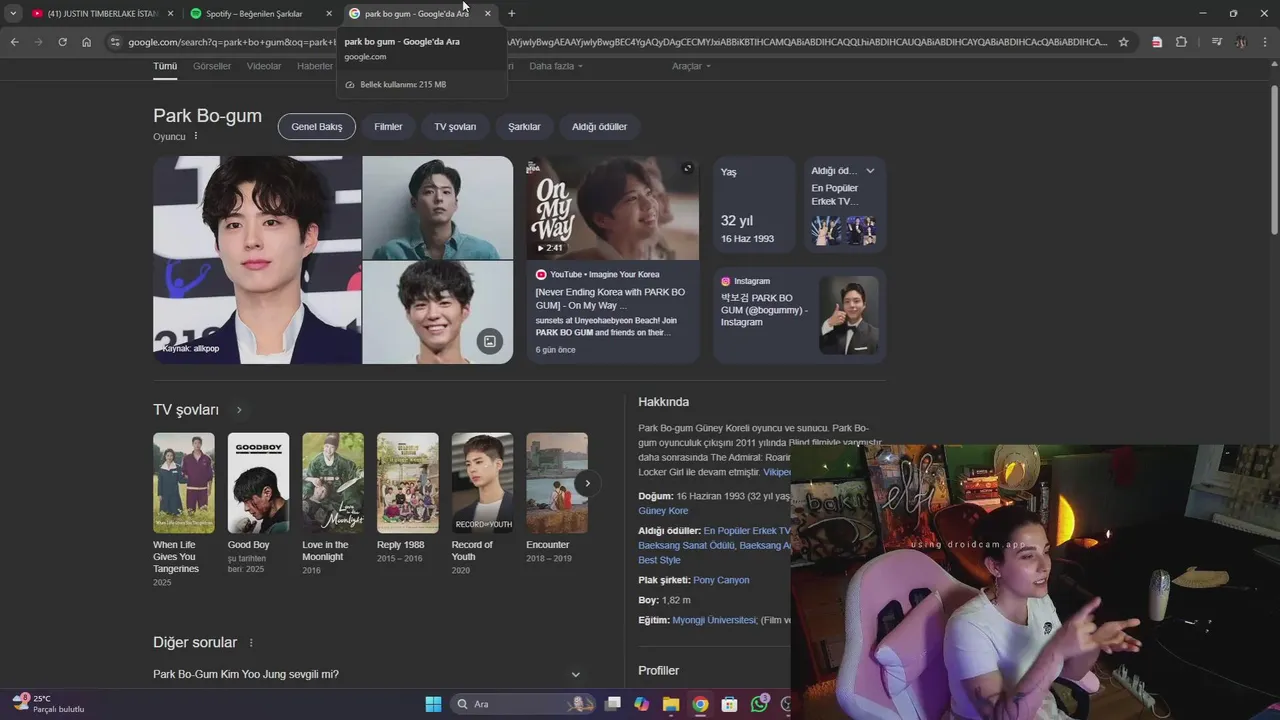This screenshot has width=1280, height=720.
Task: Open a new browser tab
Action: point(511,13)
